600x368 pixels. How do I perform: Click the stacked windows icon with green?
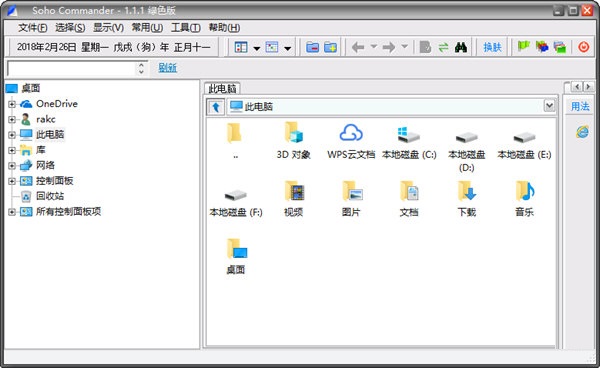pyautogui.click(x=559, y=47)
